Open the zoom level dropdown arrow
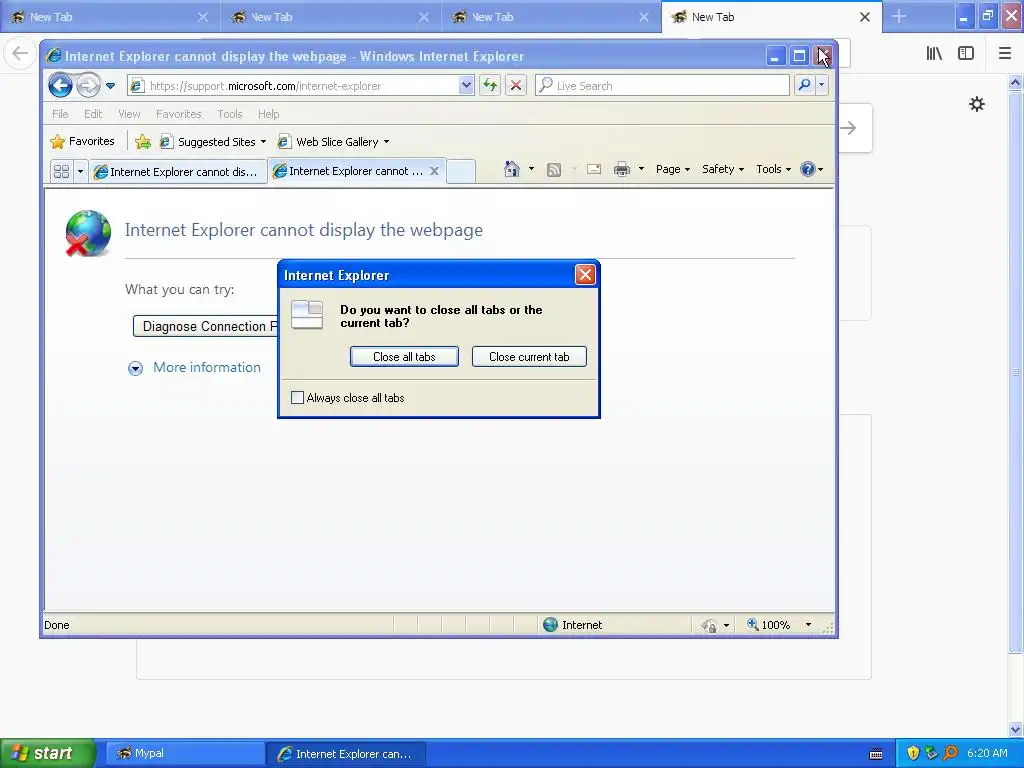The height and width of the screenshot is (768, 1024). pyautogui.click(x=808, y=625)
